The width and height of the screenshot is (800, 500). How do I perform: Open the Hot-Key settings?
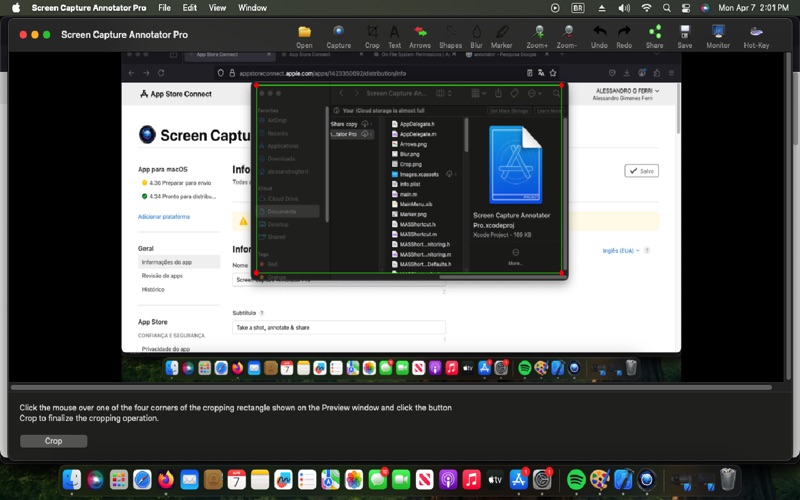coord(756,37)
